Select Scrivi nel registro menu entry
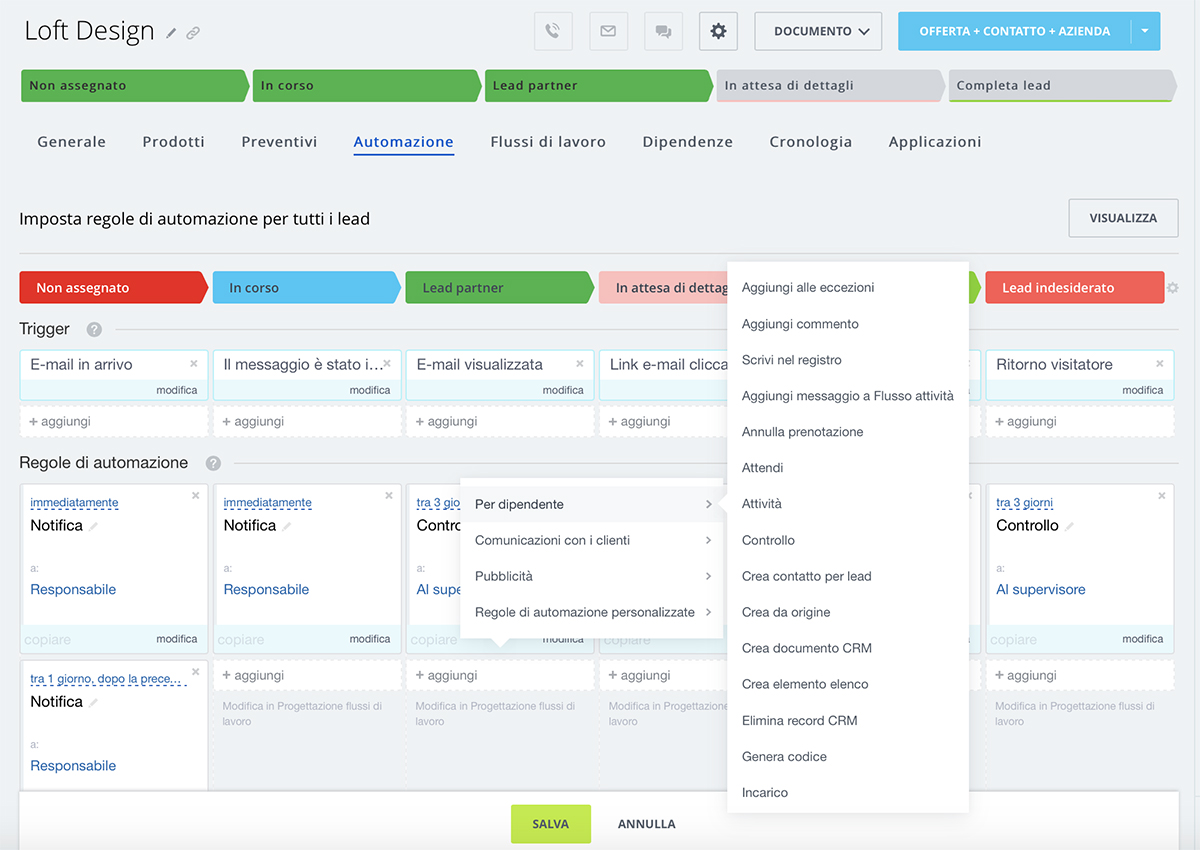The image size is (1200, 850). [x=848, y=360]
